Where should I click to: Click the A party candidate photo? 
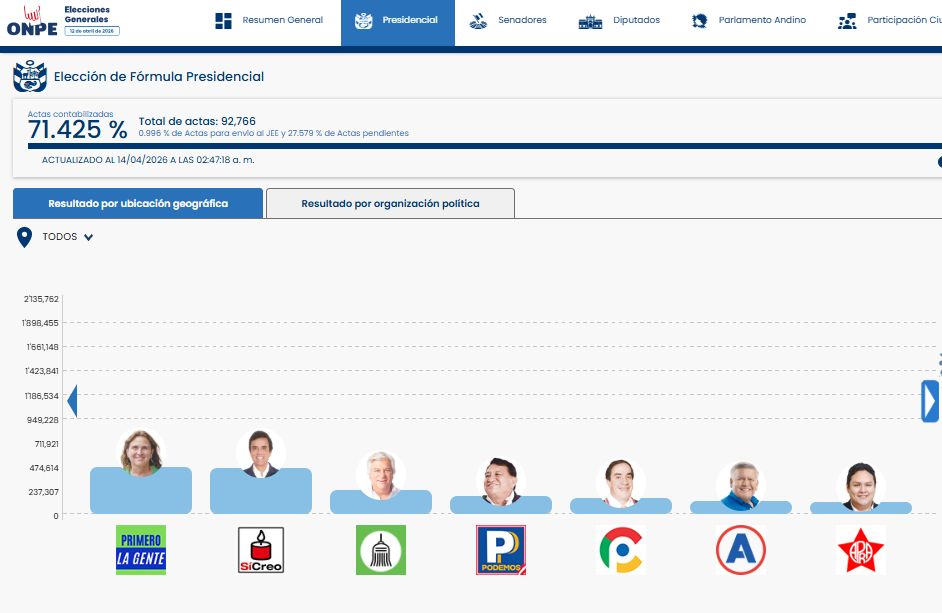741,486
